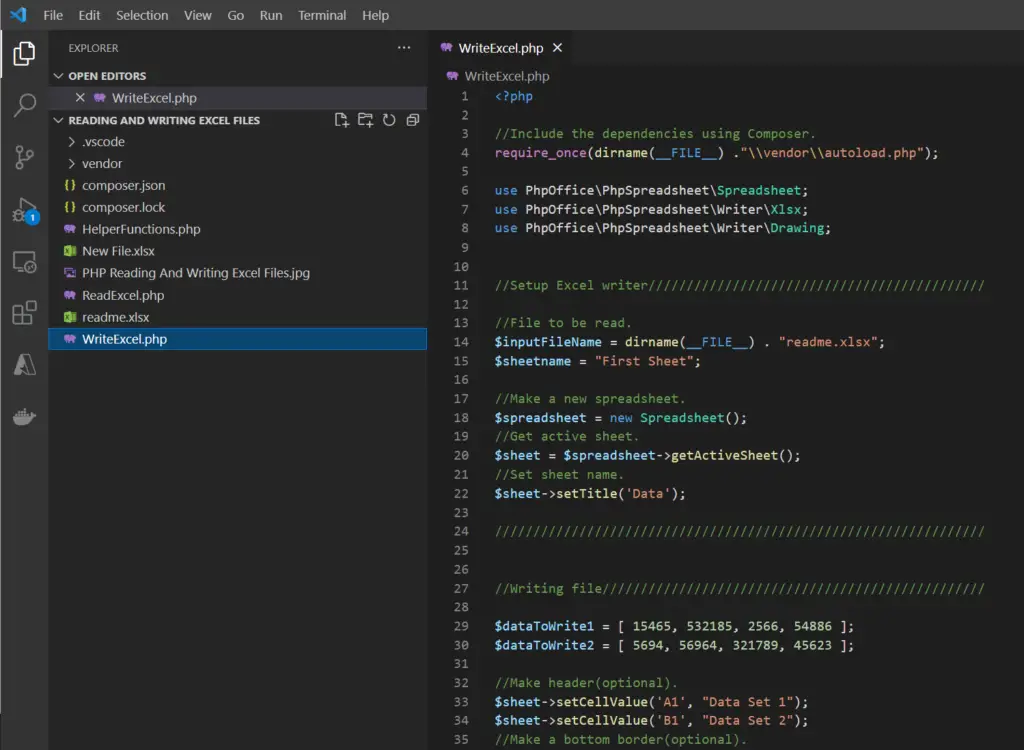Open the Docker view icon
Screen dimensions: 1024x750
pyautogui.click(x=24, y=417)
